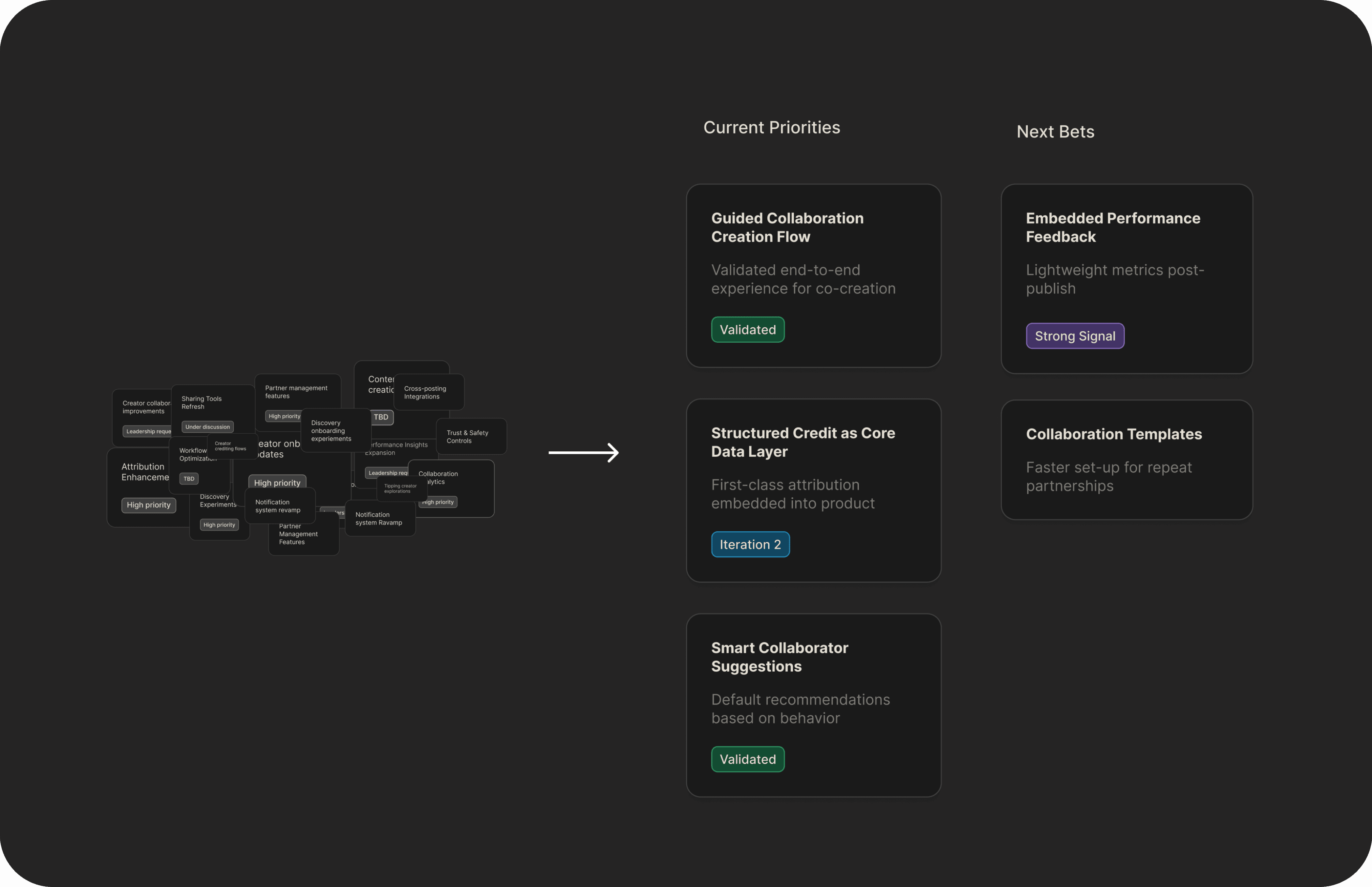Click Validated badge under Smart Collaborator Suggestions
This screenshot has width=1372, height=887.
tap(747, 760)
